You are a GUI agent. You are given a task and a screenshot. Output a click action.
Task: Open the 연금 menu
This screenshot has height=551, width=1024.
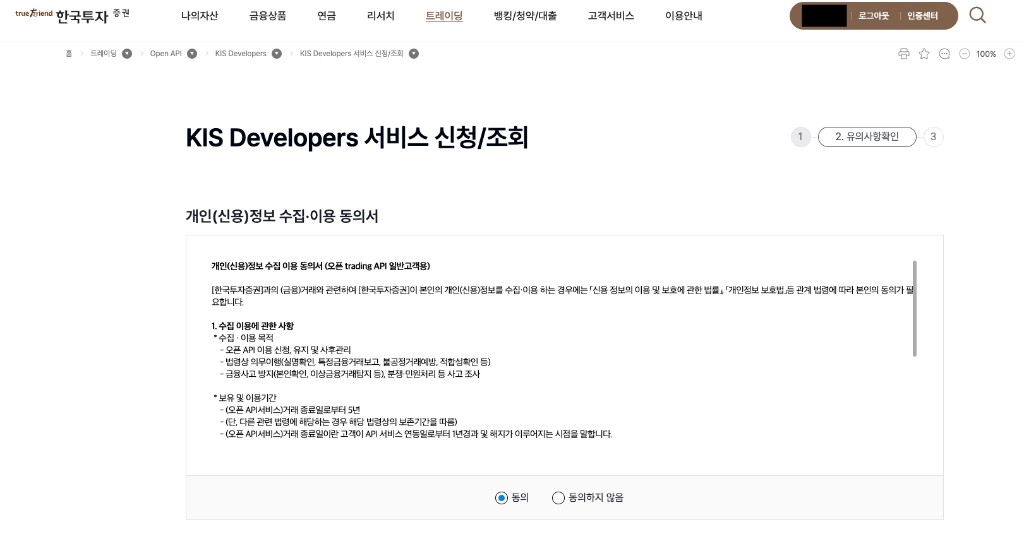click(x=327, y=16)
